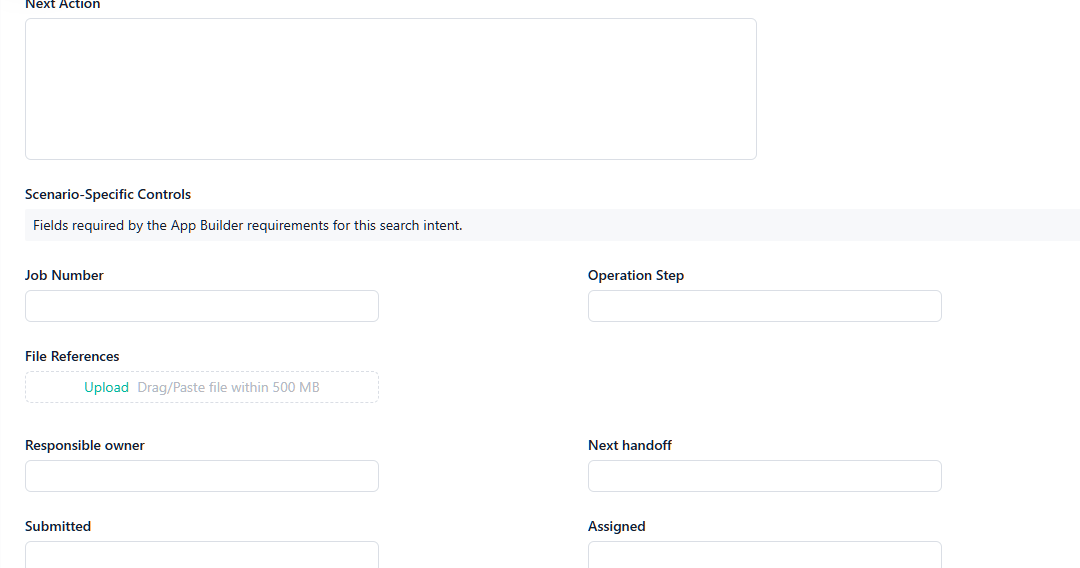This screenshot has width=1080, height=568.
Task: Click the Upload link under File References
Action: (x=106, y=387)
